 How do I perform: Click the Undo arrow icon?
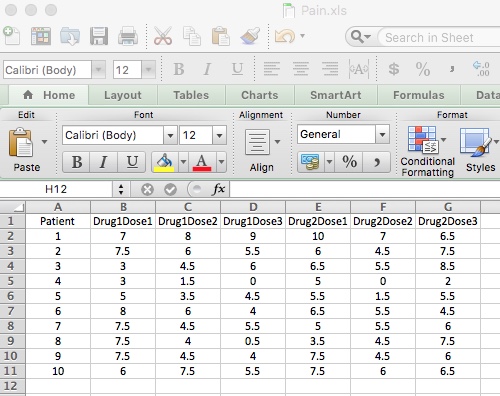pyautogui.click(x=285, y=36)
